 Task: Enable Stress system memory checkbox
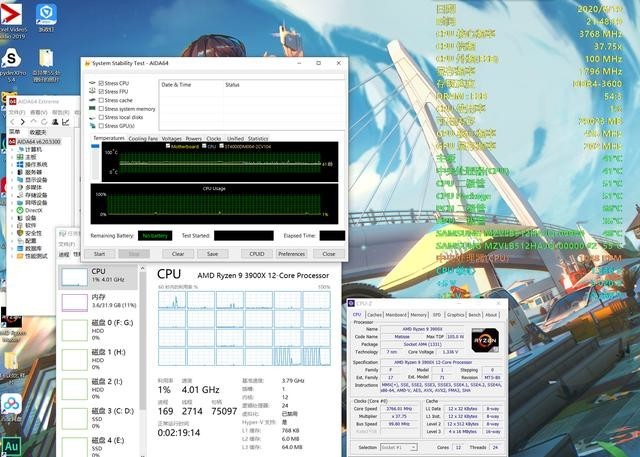coord(101,109)
